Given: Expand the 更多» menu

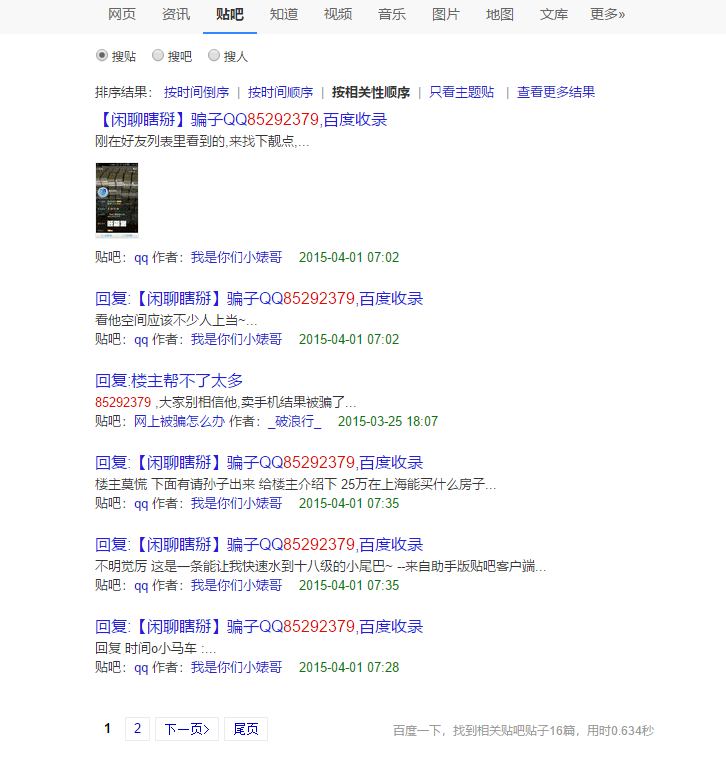Looking at the screenshot, I should (608, 14).
